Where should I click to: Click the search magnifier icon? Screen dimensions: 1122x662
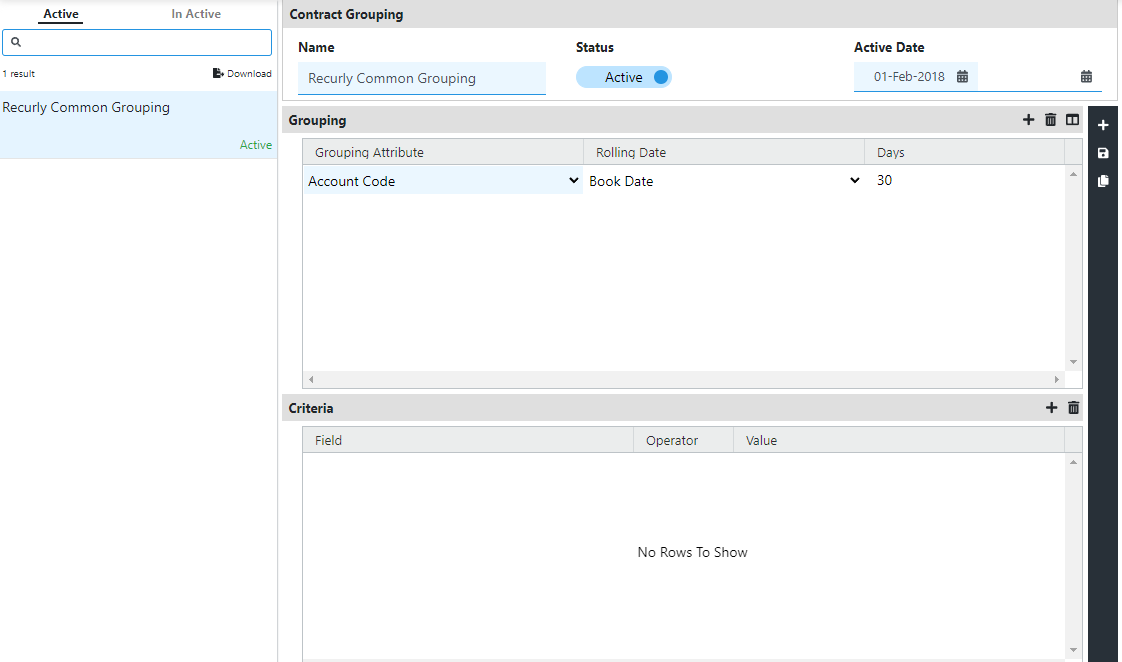point(16,42)
